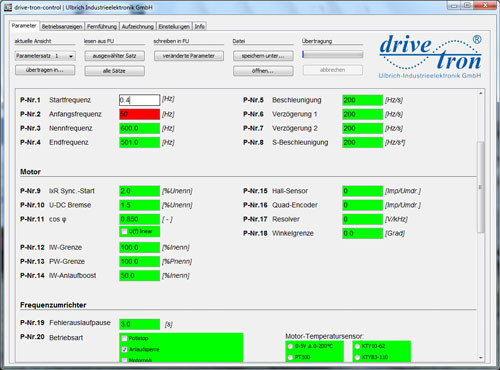Click the Nennfrequenz value field 600.0

pyautogui.click(x=139, y=128)
